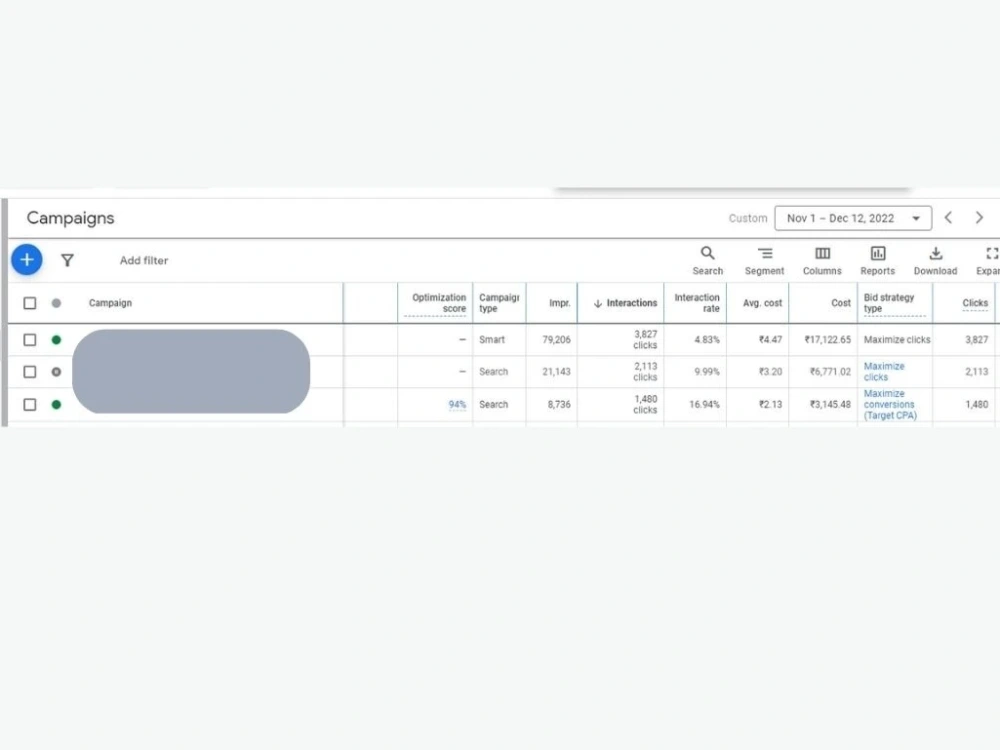Tick the checkbox for the 2,113 clicks campaign row
The image size is (1000, 750).
coord(29,372)
